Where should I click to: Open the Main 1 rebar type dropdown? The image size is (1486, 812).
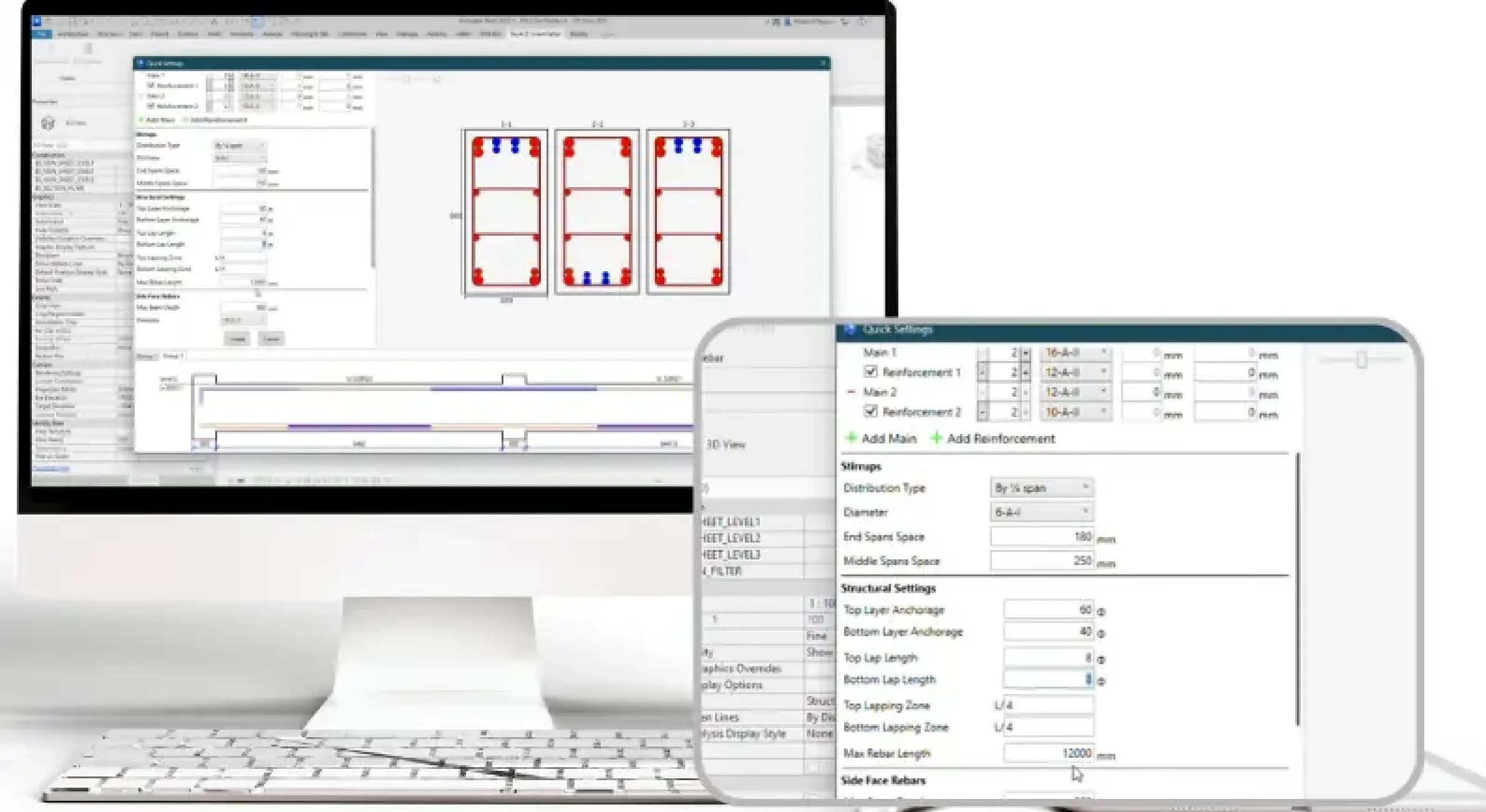[x=1076, y=353]
